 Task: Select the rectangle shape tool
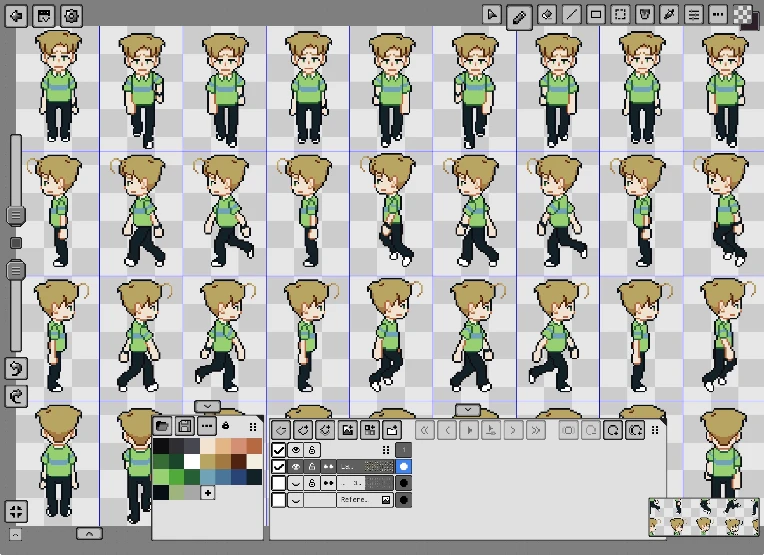[596, 15]
